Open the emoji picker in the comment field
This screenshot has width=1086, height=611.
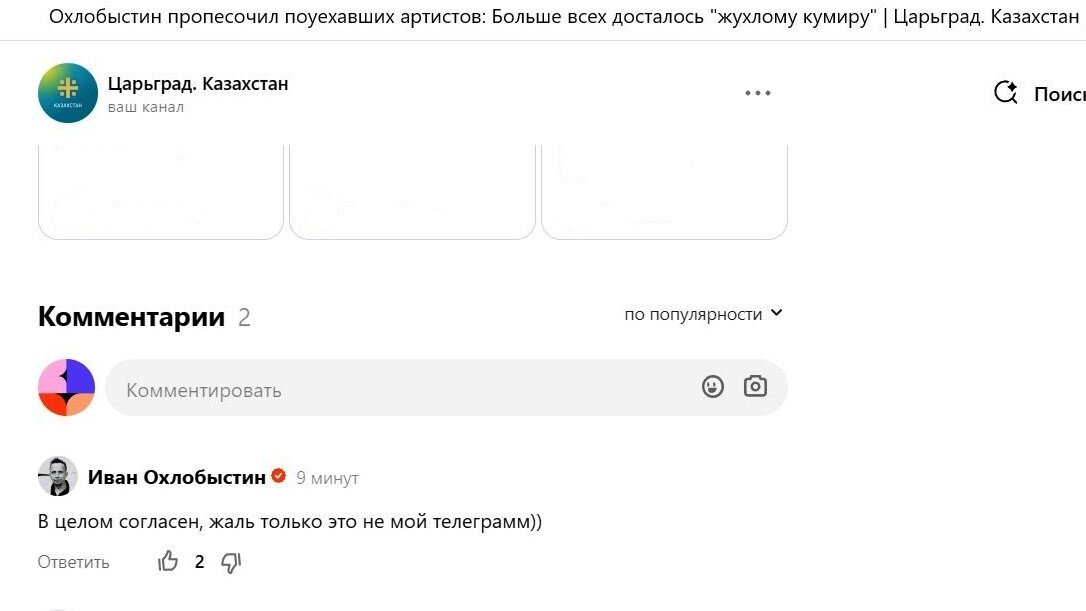pos(712,386)
